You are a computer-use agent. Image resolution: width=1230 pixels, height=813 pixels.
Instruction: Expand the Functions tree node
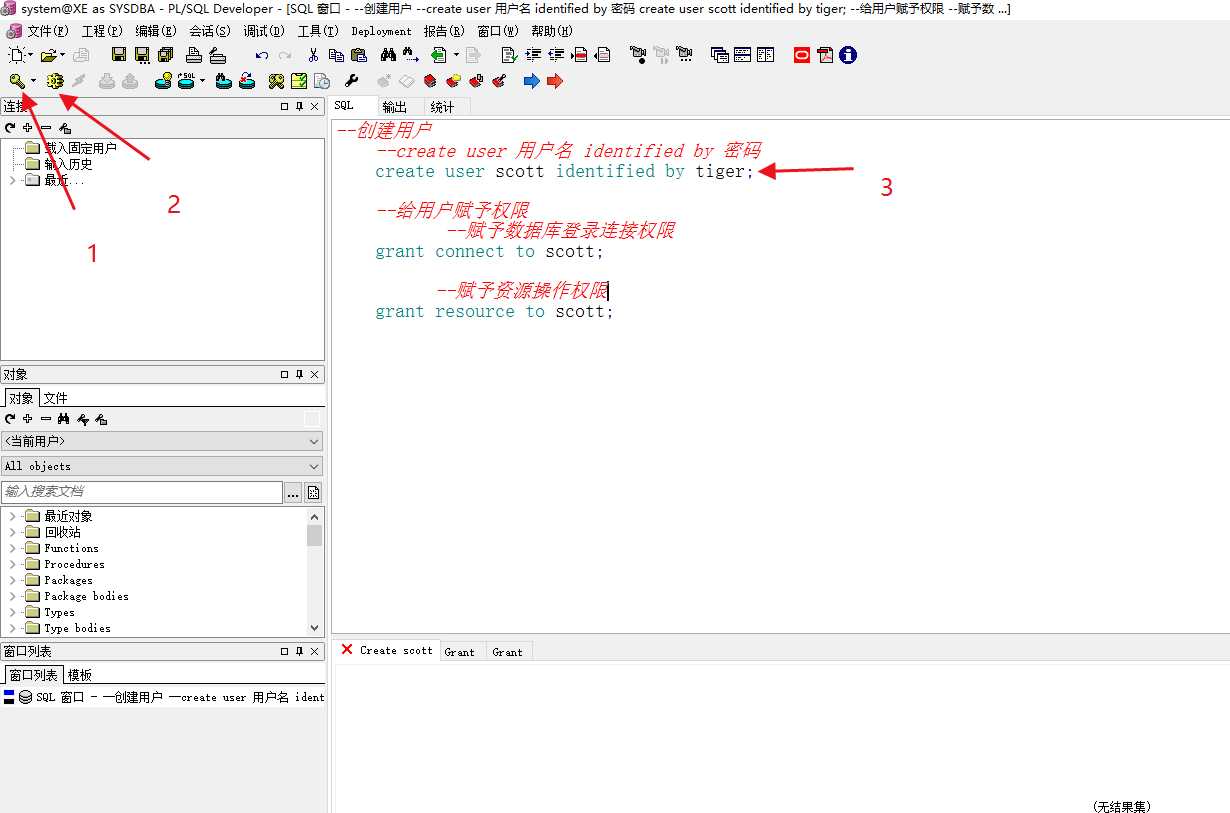(12, 548)
